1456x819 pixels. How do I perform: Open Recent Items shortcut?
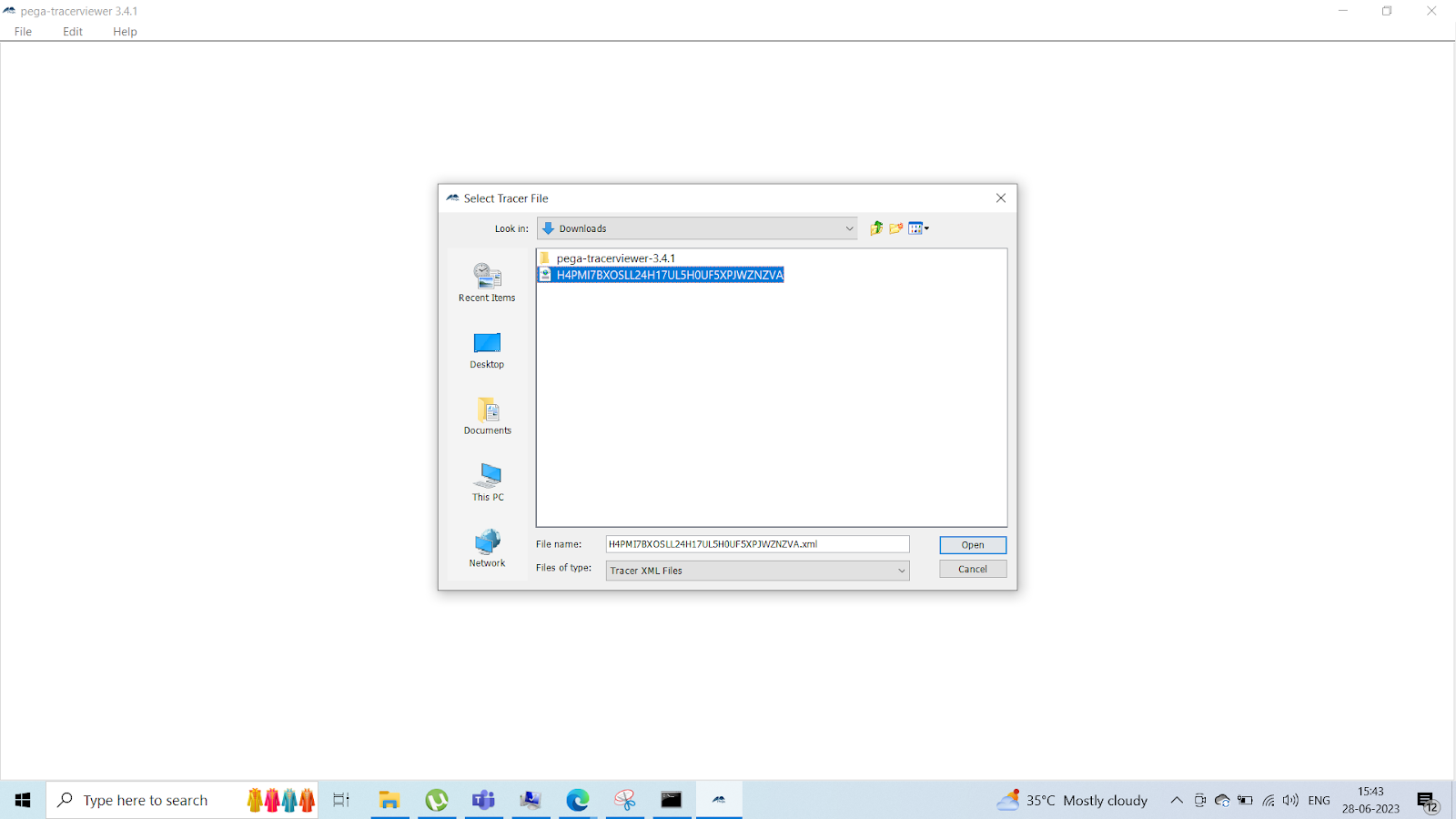tap(487, 282)
